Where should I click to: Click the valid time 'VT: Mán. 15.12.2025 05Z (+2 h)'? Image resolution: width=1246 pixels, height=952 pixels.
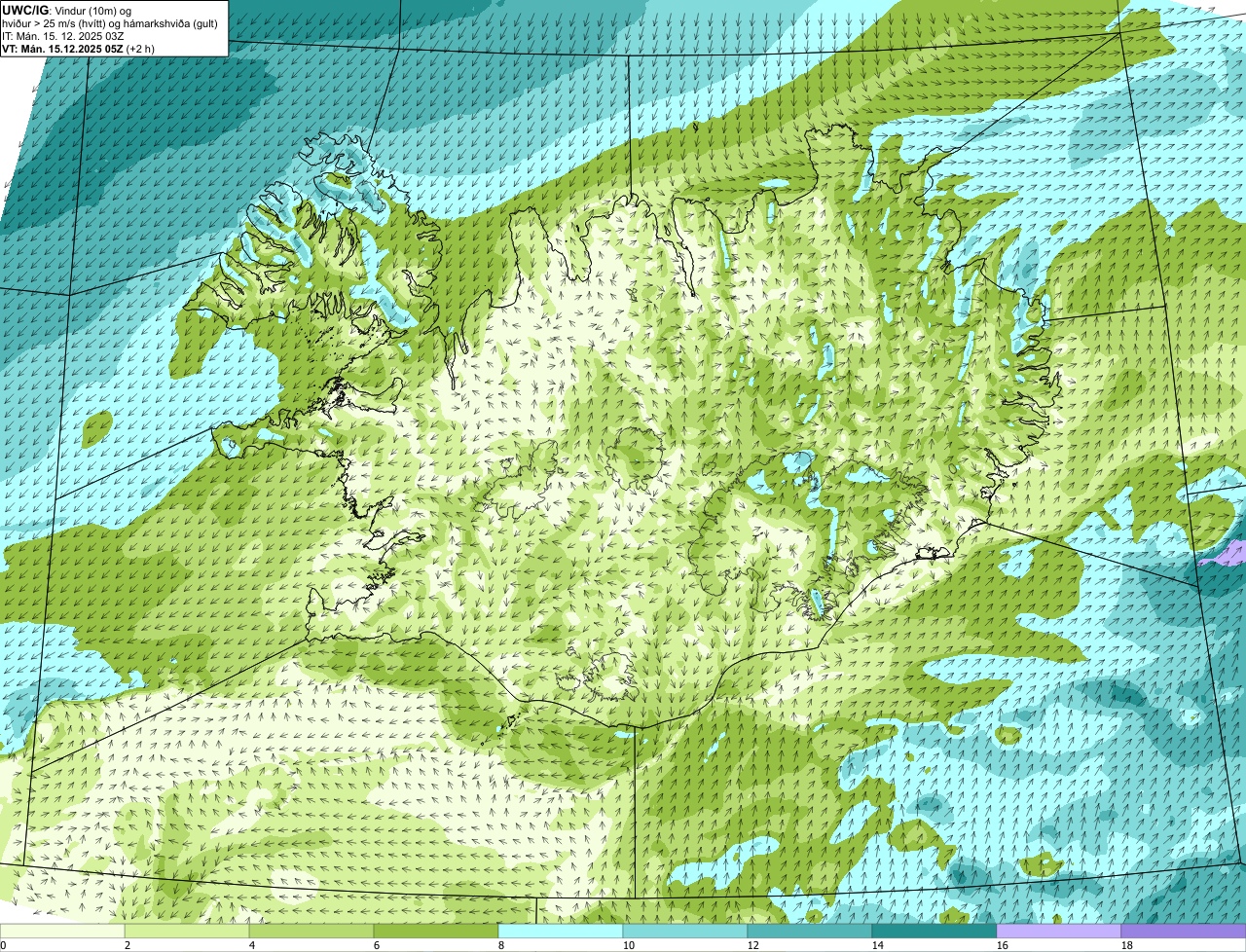[x=78, y=48]
